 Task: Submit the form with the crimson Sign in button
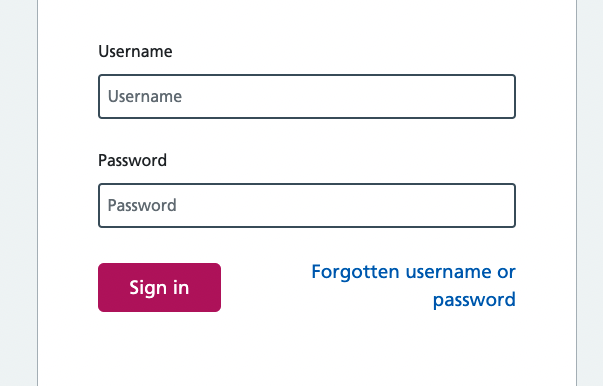point(159,287)
